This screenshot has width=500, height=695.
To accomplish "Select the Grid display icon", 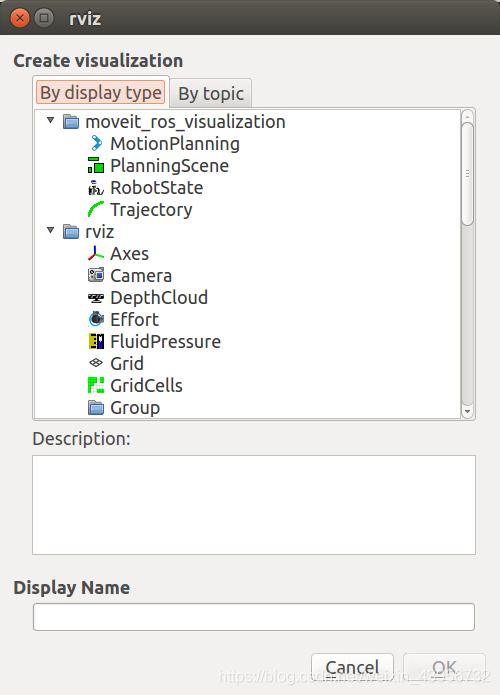I will pos(96,363).
